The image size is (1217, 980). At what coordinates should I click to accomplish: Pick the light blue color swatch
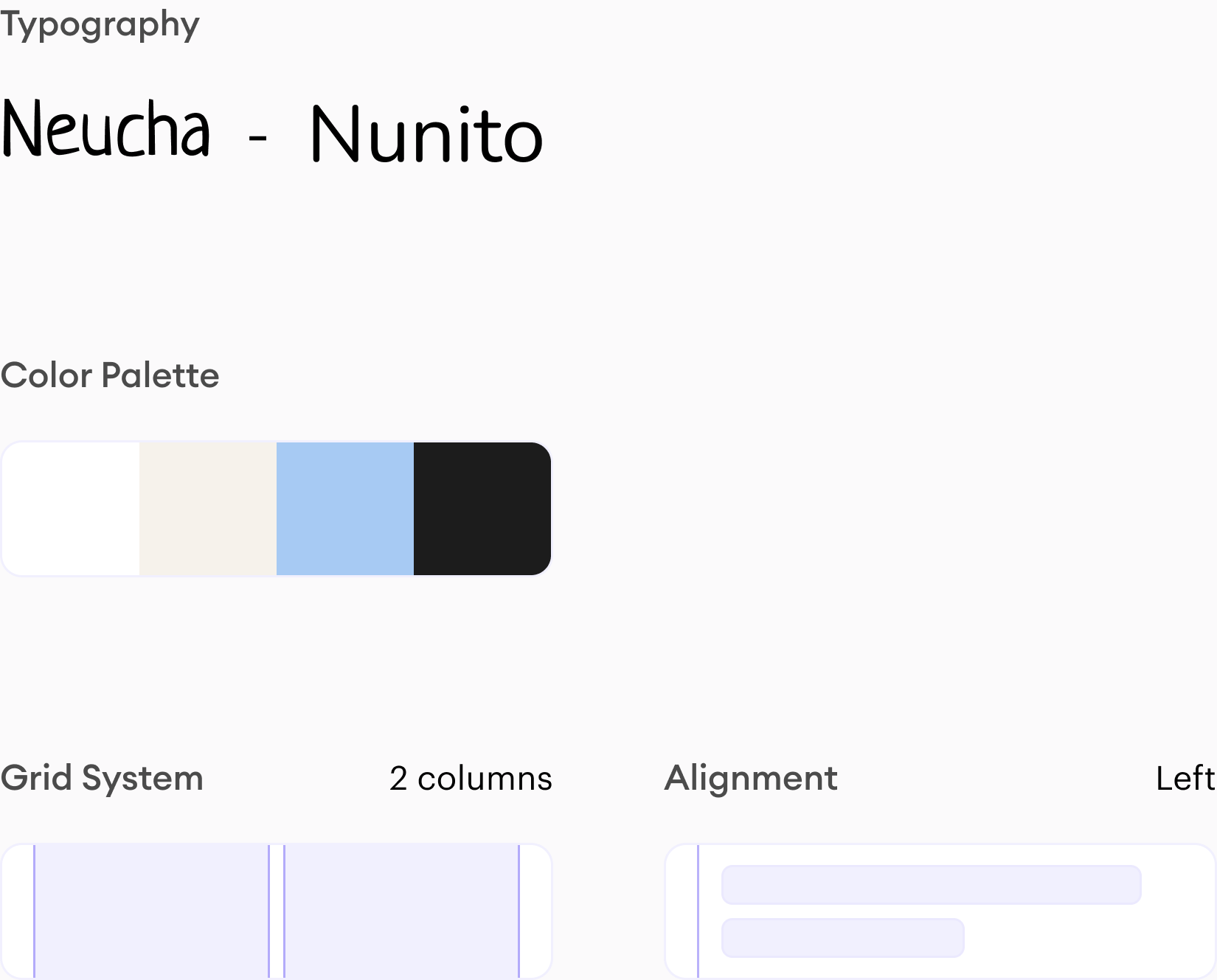[345, 509]
